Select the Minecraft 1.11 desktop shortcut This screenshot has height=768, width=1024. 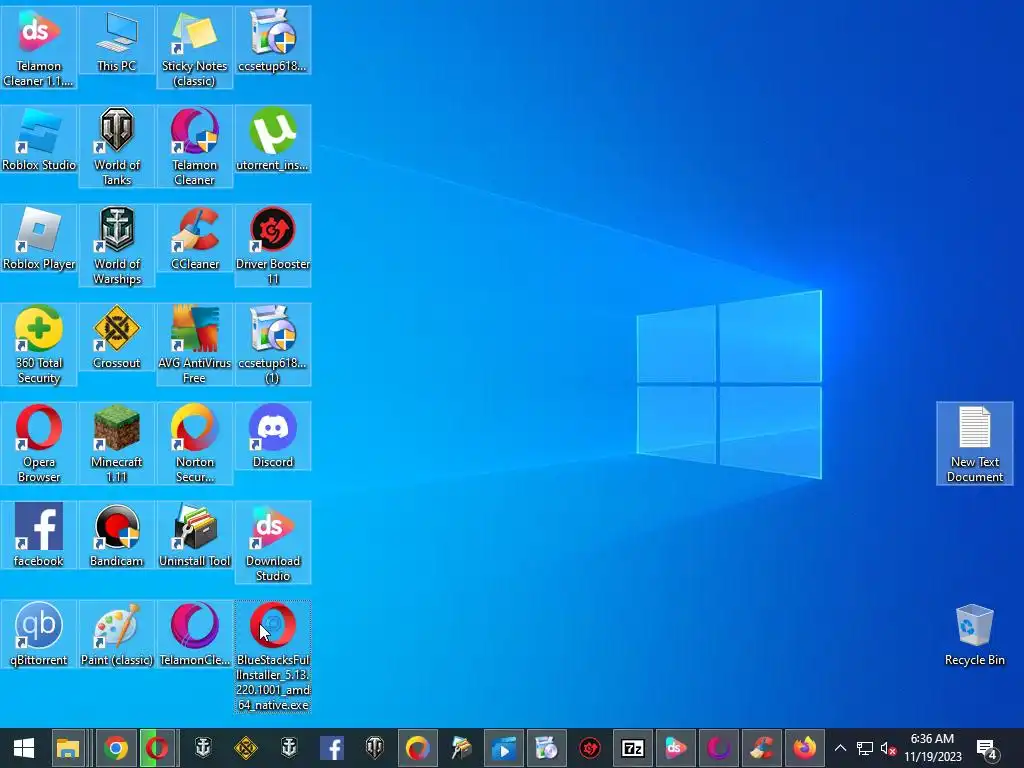coord(116,443)
